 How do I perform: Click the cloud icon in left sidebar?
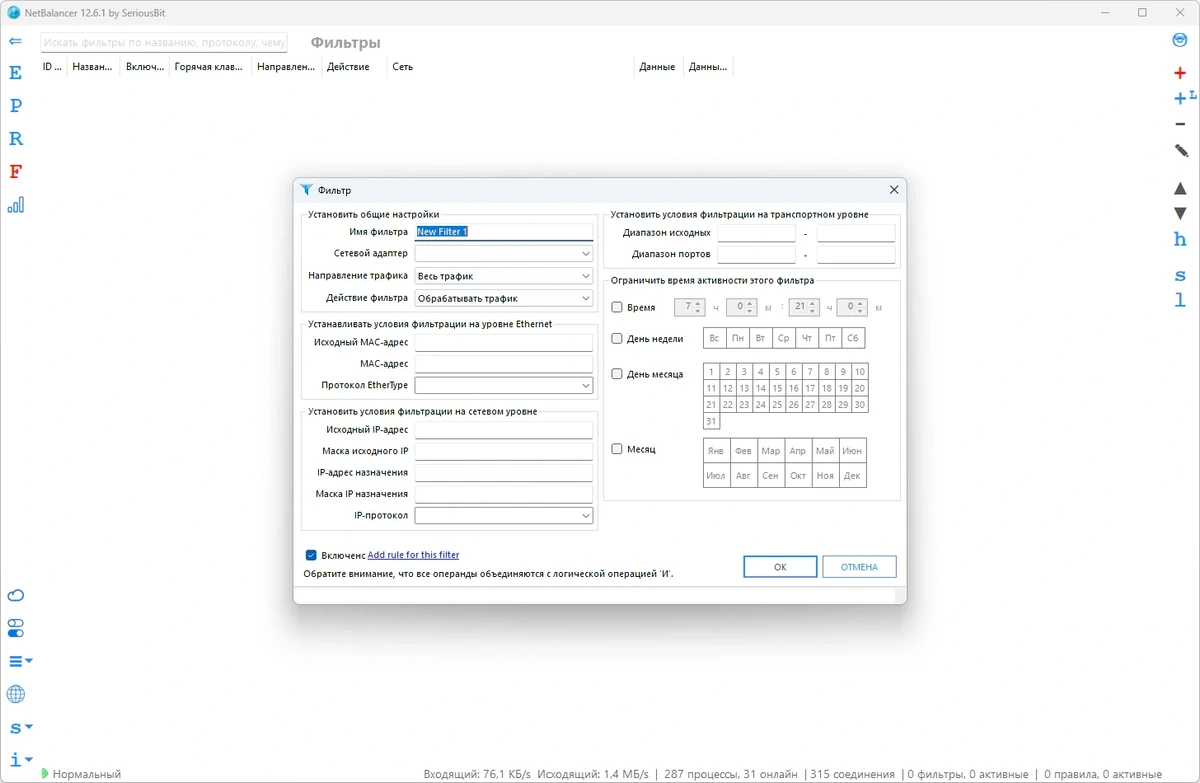point(15,596)
